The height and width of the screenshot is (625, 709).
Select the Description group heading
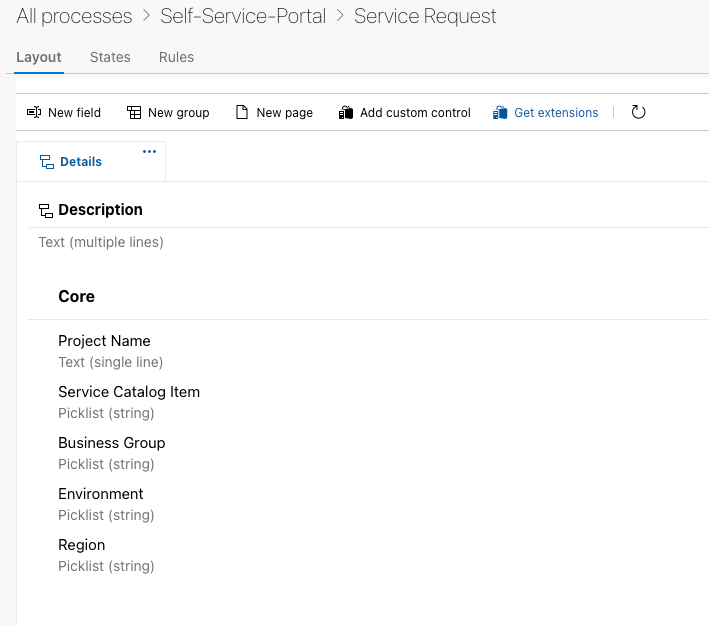pos(100,210)
